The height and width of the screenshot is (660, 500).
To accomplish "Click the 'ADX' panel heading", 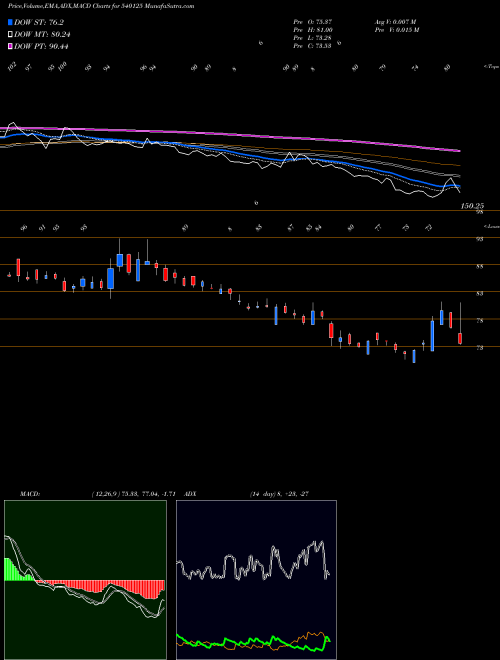I will pos(191,493).
